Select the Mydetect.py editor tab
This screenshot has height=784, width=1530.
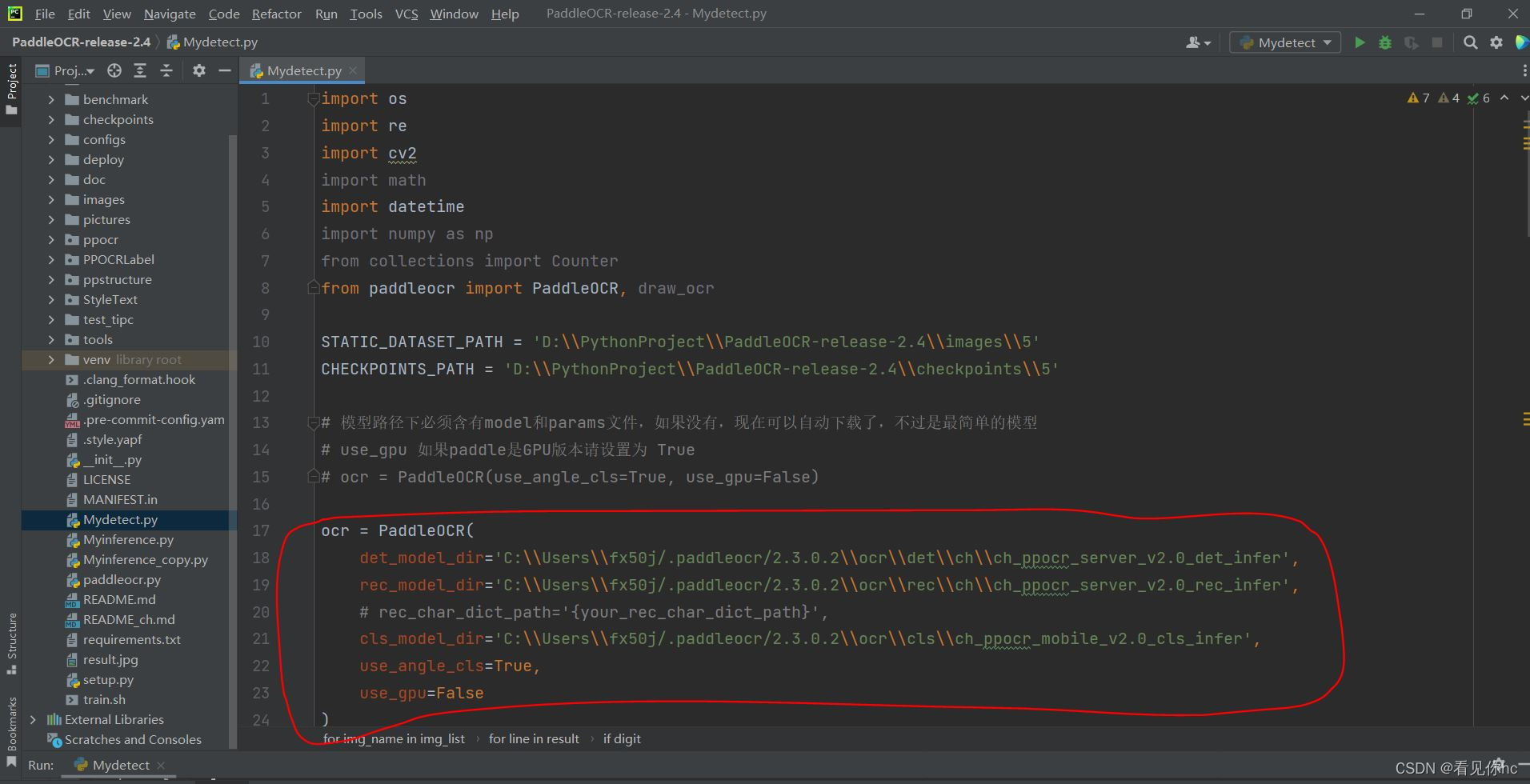[x=303, y=70]
